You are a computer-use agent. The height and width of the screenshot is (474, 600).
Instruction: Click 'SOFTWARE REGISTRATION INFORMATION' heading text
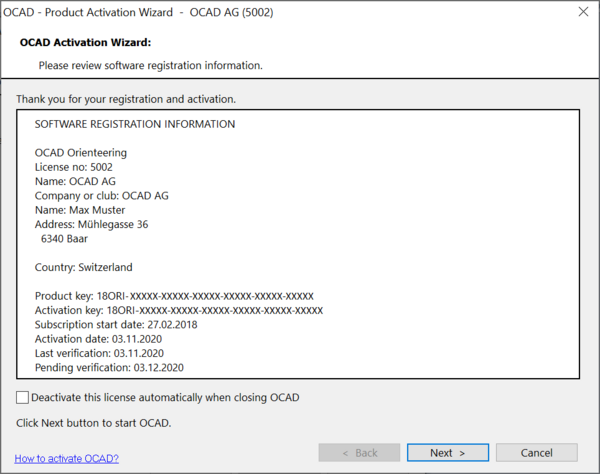click(135, 124)
